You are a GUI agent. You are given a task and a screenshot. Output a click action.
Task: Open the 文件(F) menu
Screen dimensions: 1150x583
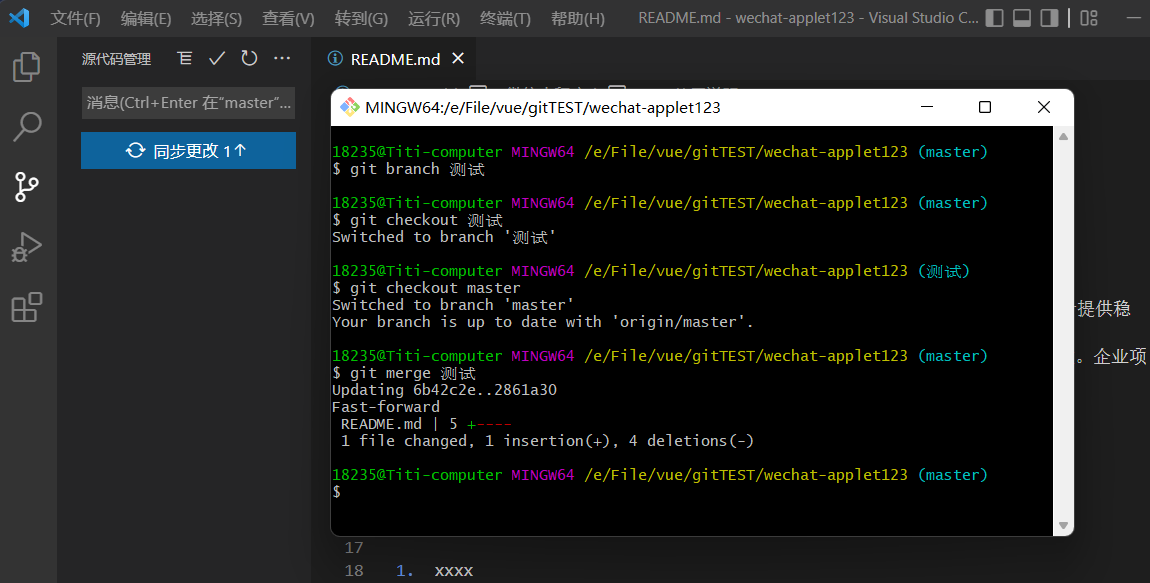click(76, 18)
